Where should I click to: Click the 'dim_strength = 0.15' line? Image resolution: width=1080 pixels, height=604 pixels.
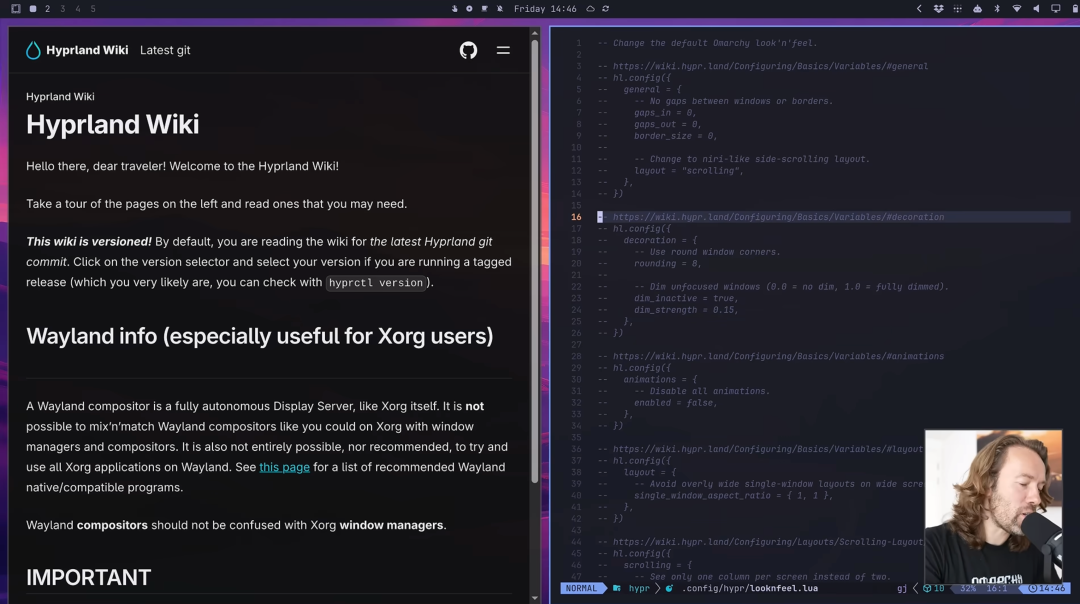pos(686,310)
